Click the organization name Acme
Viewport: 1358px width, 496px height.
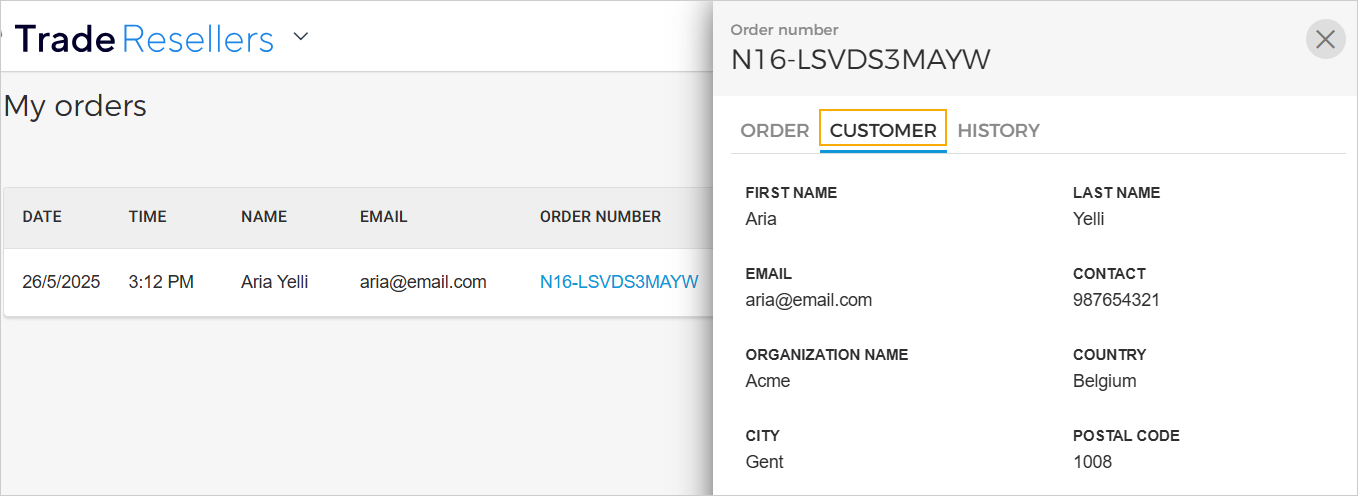[x=768, y=381]
